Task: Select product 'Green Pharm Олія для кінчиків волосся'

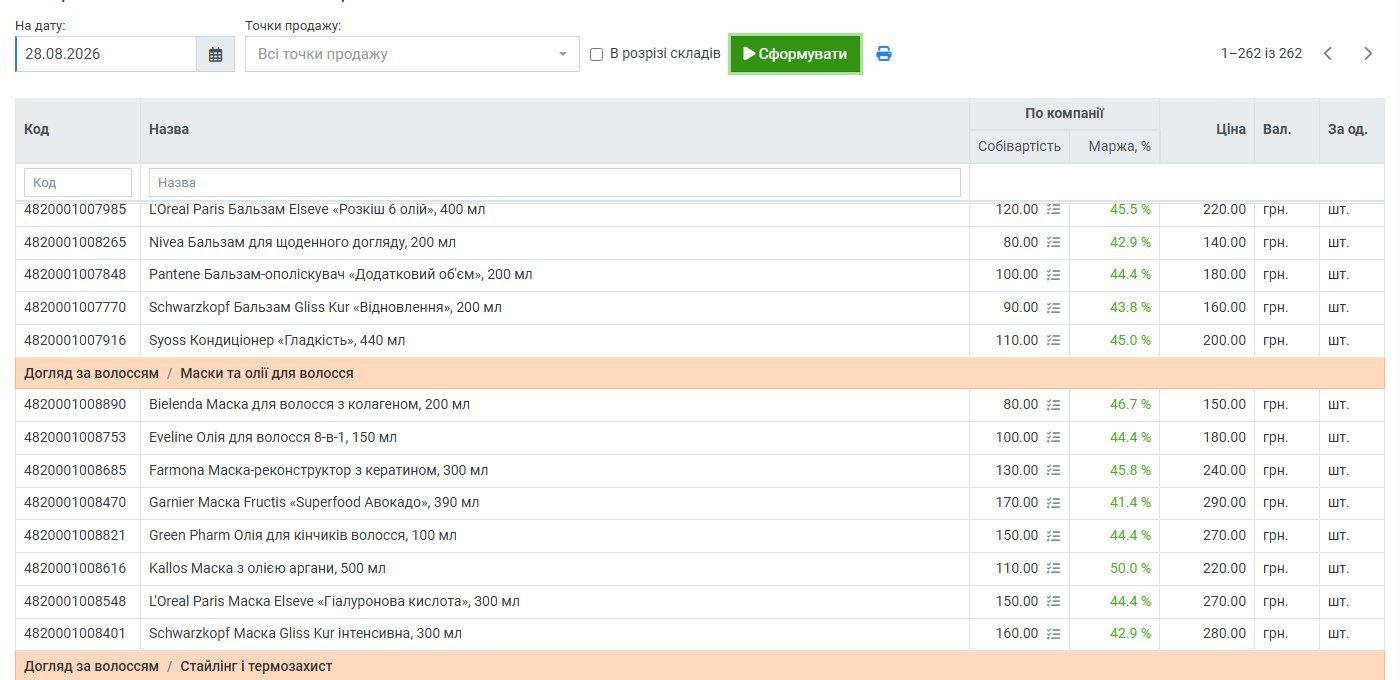Action: (303, 536)
